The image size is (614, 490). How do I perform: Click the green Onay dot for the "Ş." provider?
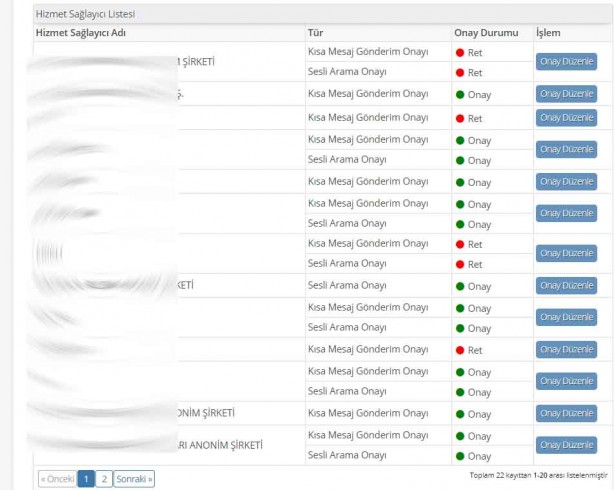[x=460, y=95]
